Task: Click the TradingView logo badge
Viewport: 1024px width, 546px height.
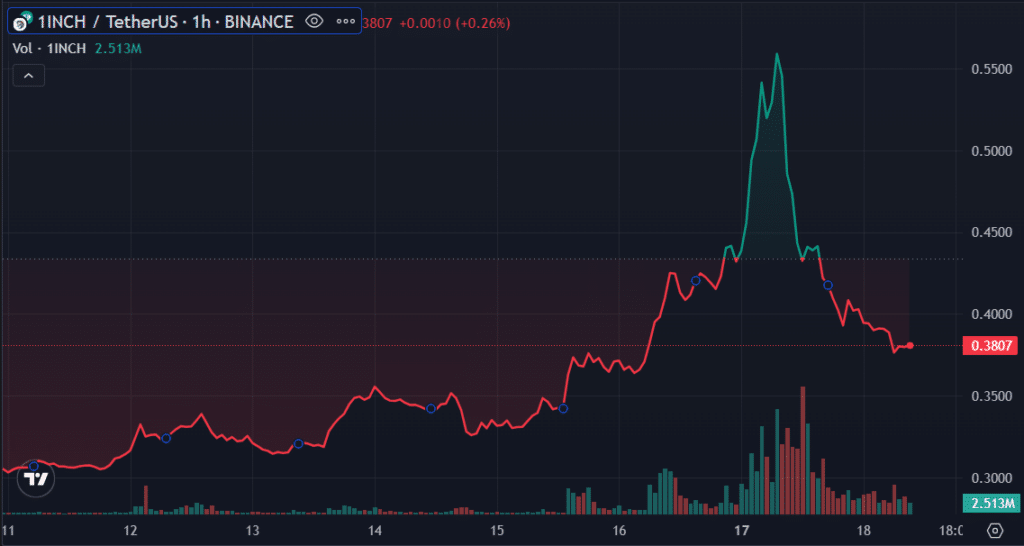Action: [x=36, y=479]
